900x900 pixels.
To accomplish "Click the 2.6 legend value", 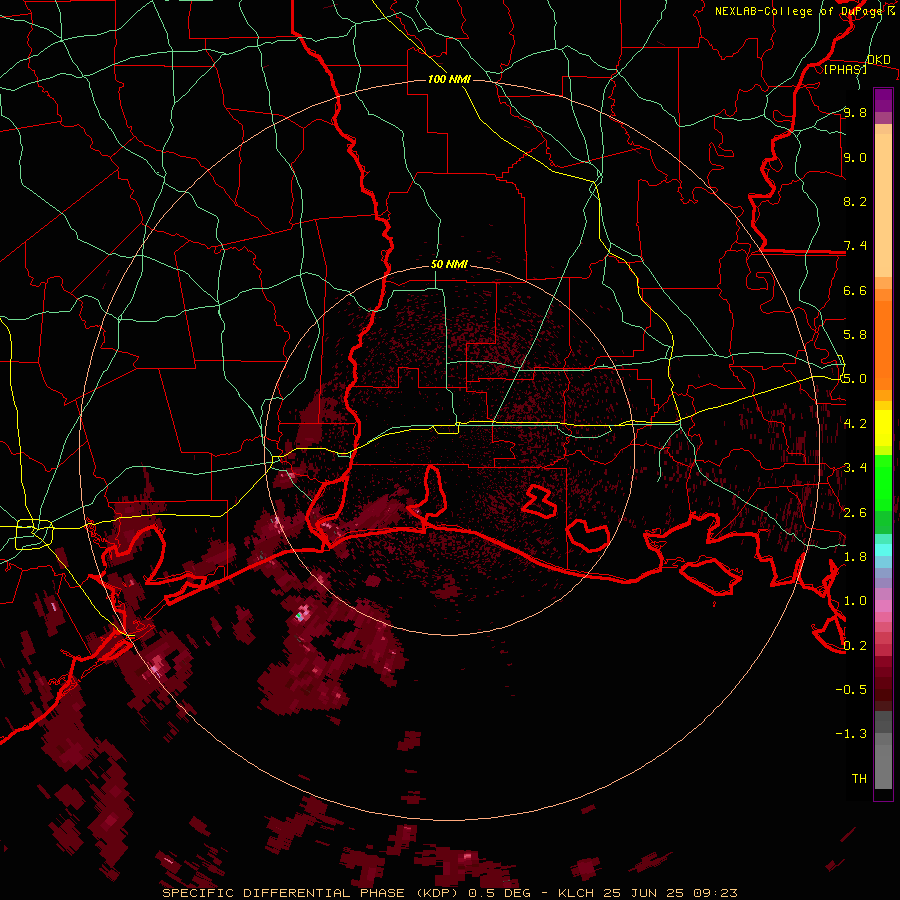I will click(855, 513).
